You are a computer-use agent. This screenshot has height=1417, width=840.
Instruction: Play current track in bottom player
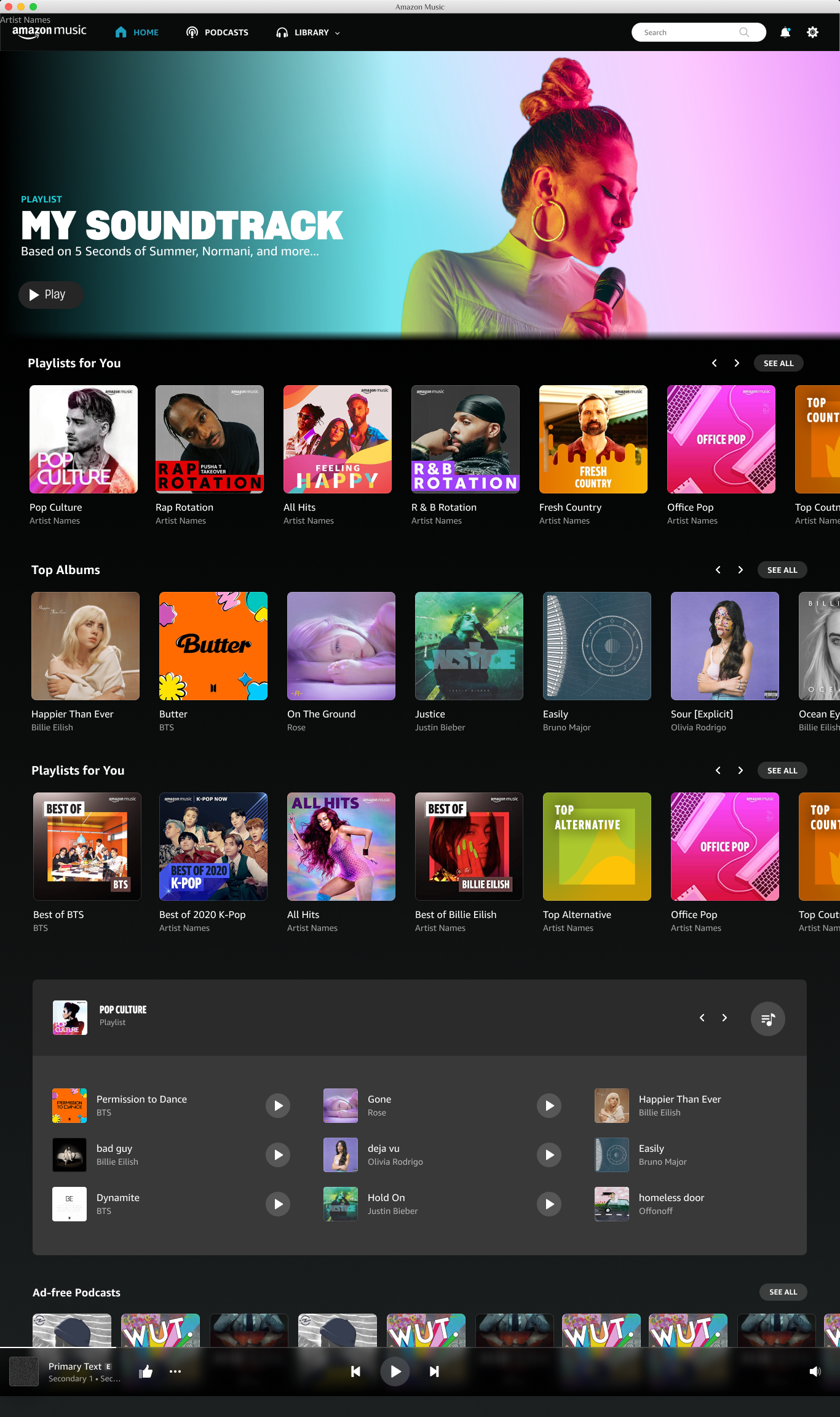[x=395, y=1371]
